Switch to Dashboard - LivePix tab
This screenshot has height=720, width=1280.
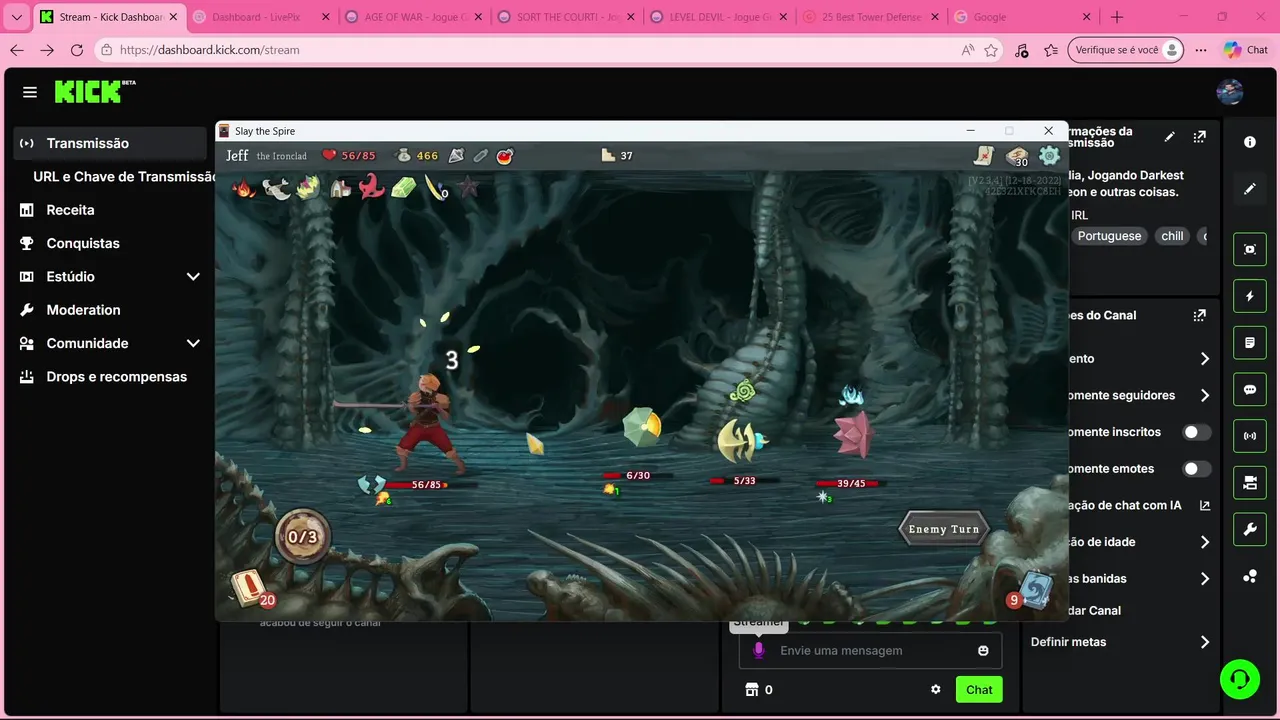click(260, 17)
